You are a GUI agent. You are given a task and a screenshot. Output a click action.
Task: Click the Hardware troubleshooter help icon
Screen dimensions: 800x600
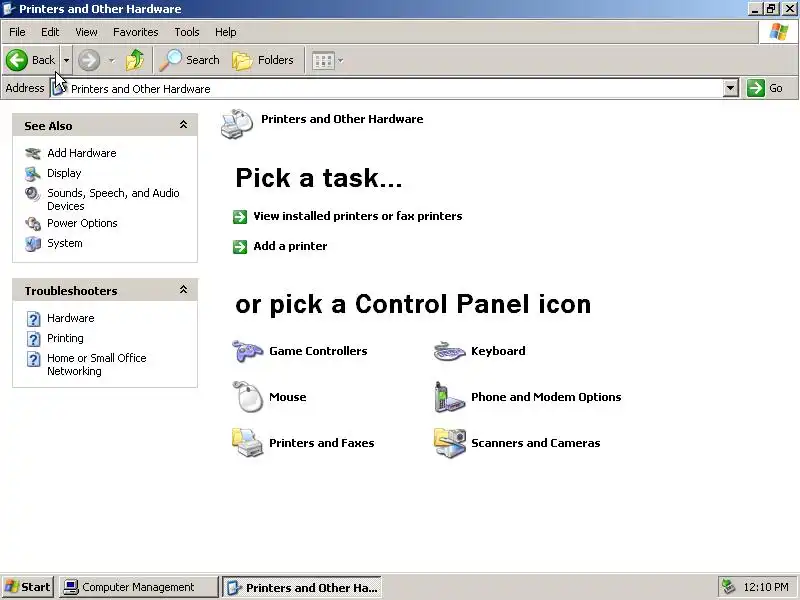[x=33, y=319]
